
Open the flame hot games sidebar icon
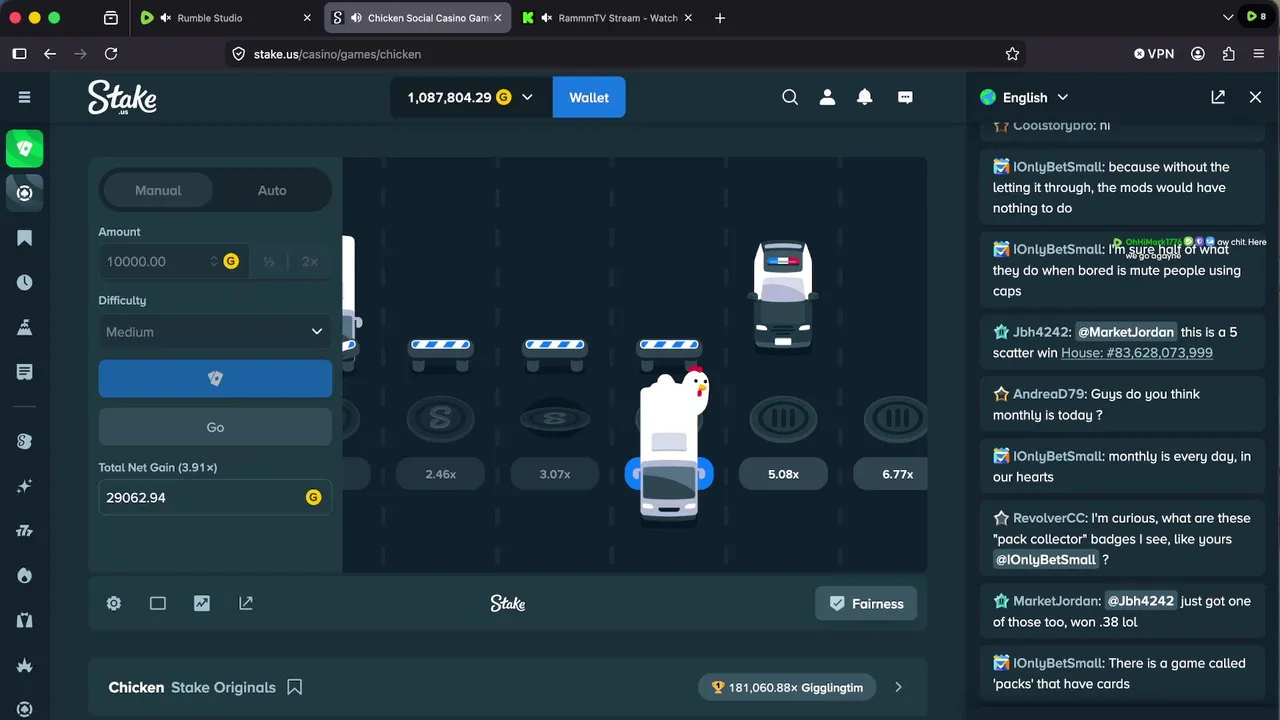click(25, 575)
